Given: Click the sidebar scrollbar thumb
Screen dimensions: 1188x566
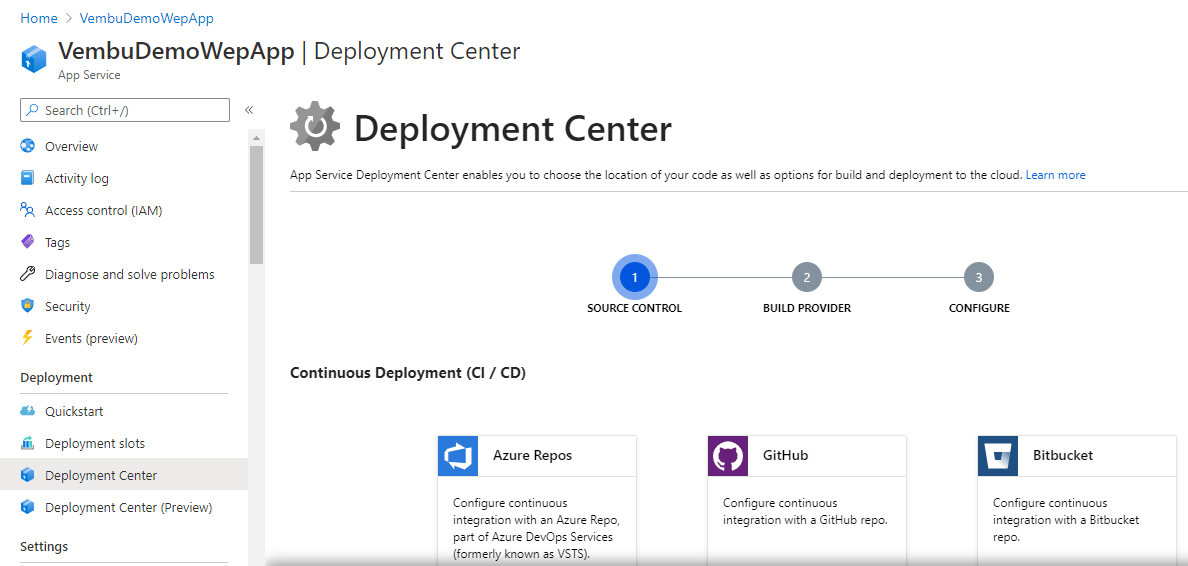Looking at the screenshot, I should (256, 205).
